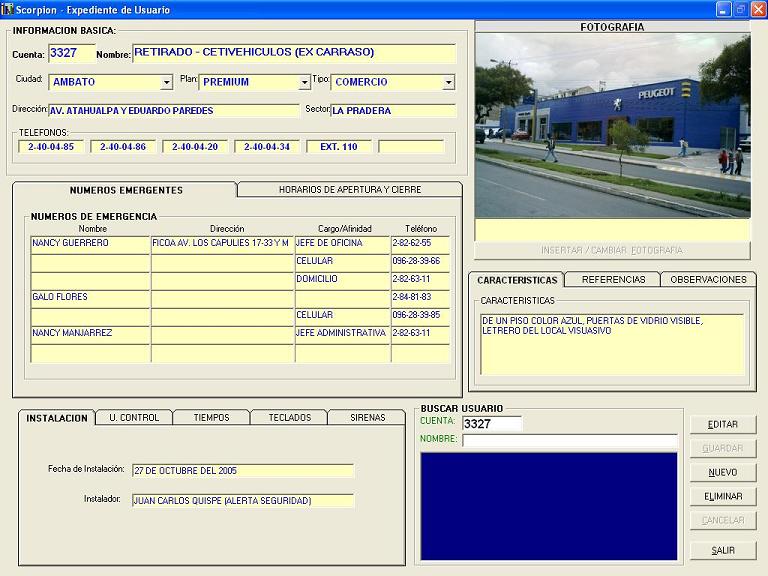Select the INSTALACION tab
The image size is (768, 576).
[x=57, y=418]
